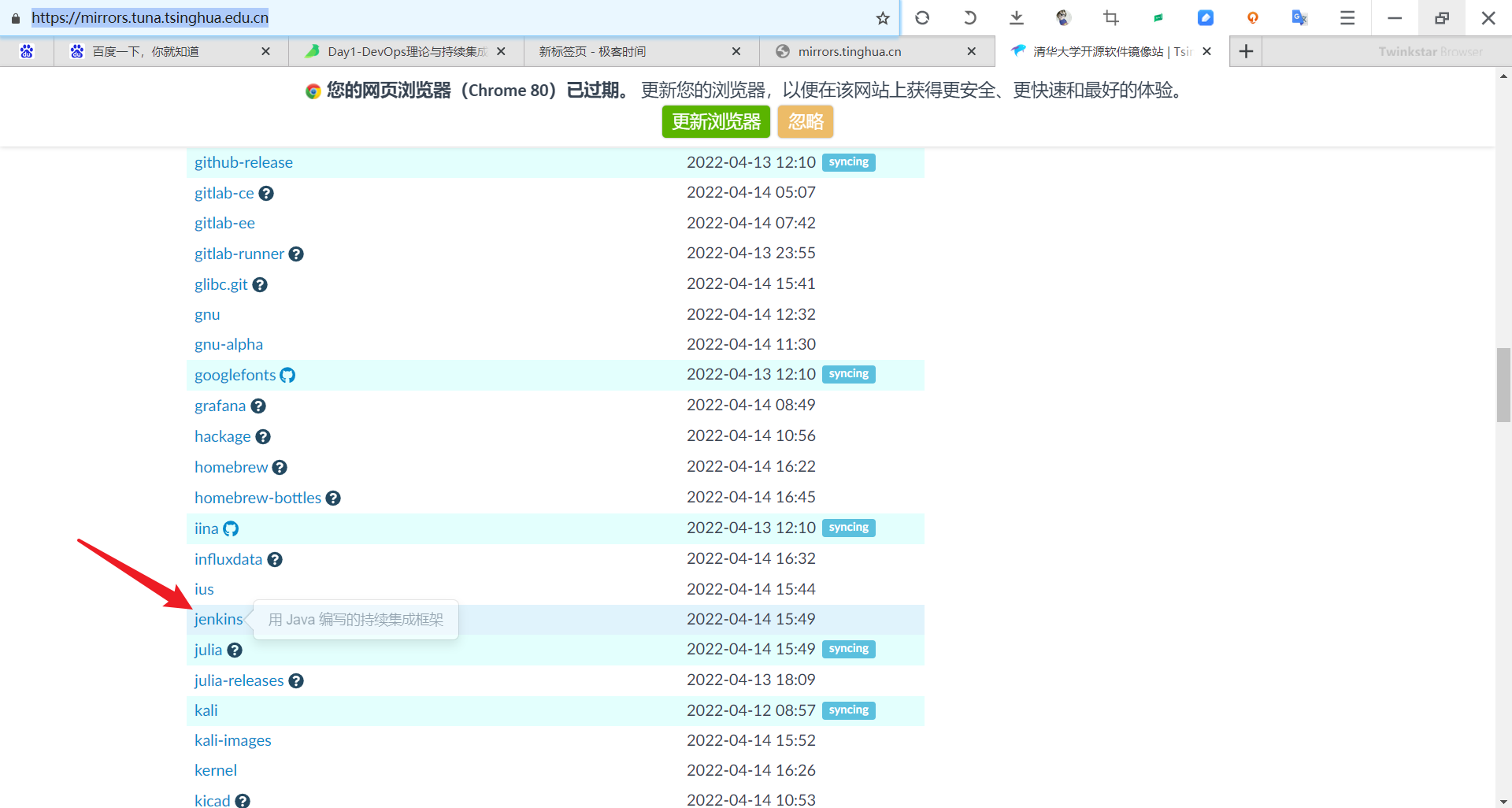
Task: Click GitHub icon next to iina
Action: click(231, 528)
